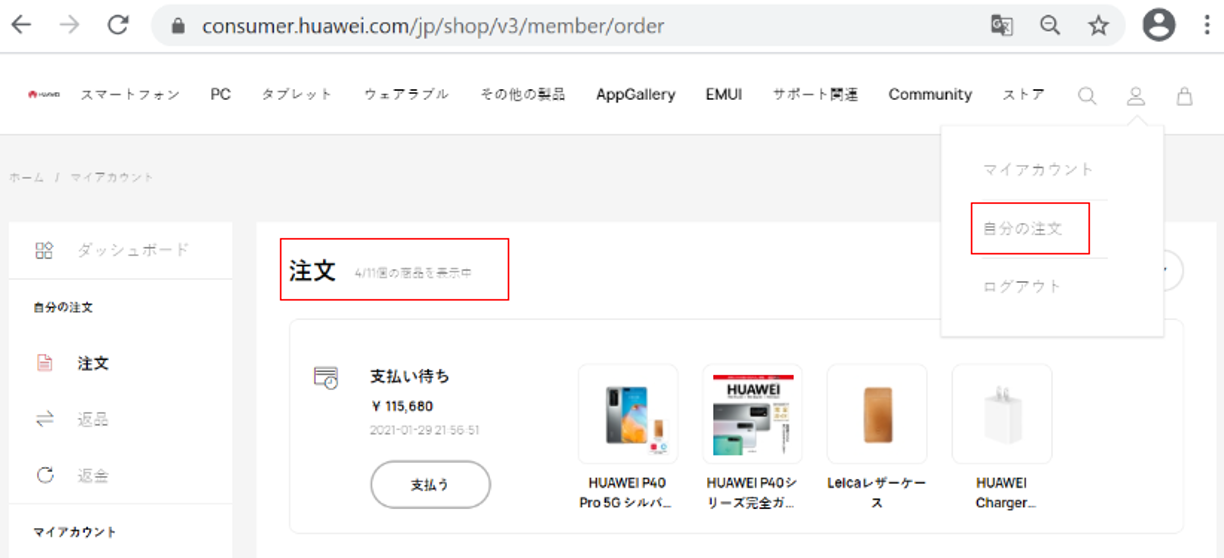Go to Community in the header
The image size is (1224, 558).
(x=930, y=95)
